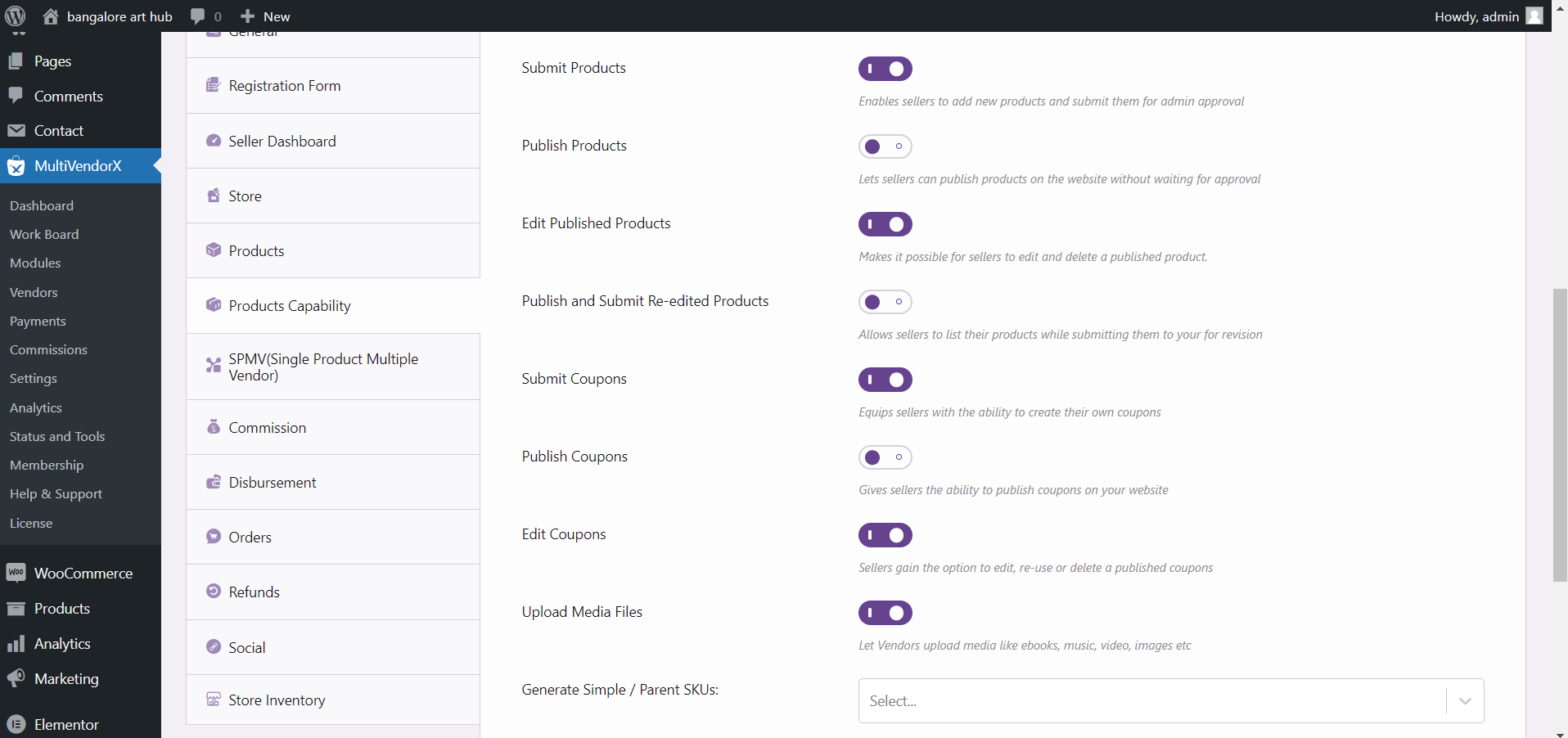This screenshot has height=738, width=1568.
Task: Disable the Submit Products toggle
Action: (885, 69)
